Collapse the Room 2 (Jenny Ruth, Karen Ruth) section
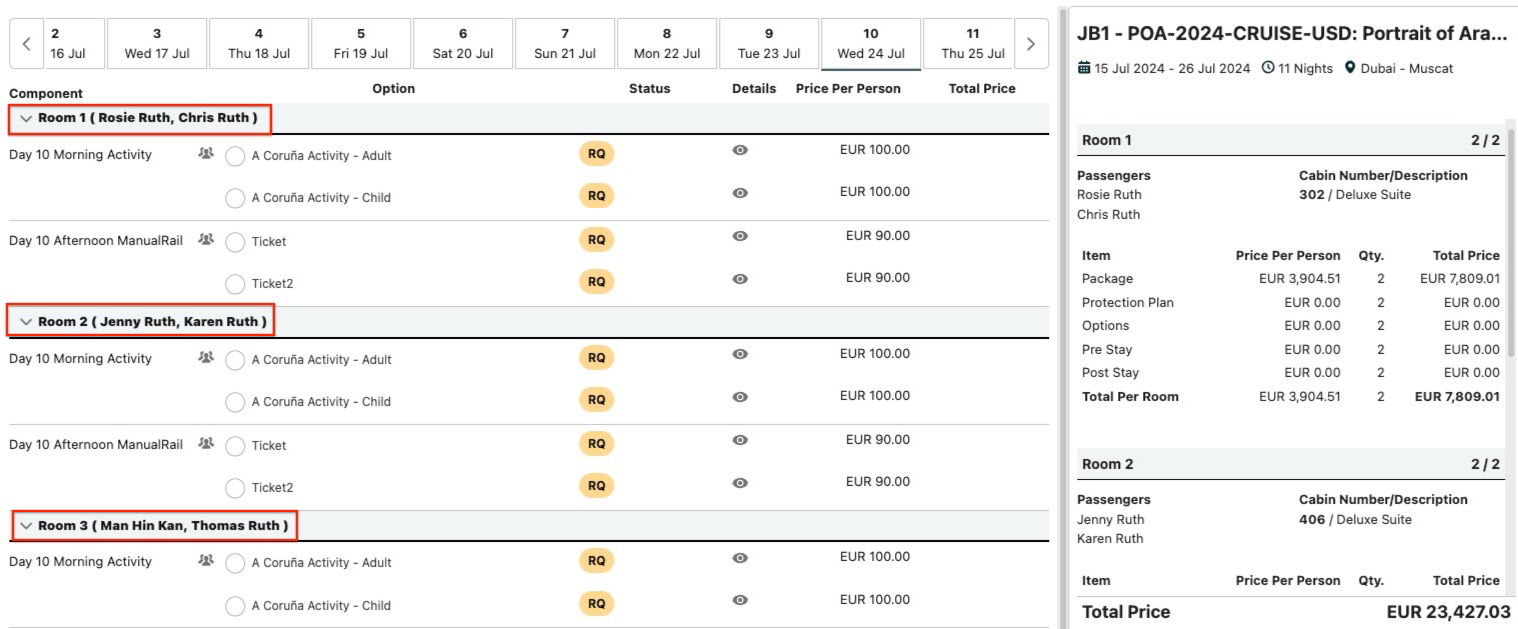The width and height of the screenshot is (1518, 629). tap(27, 322)
